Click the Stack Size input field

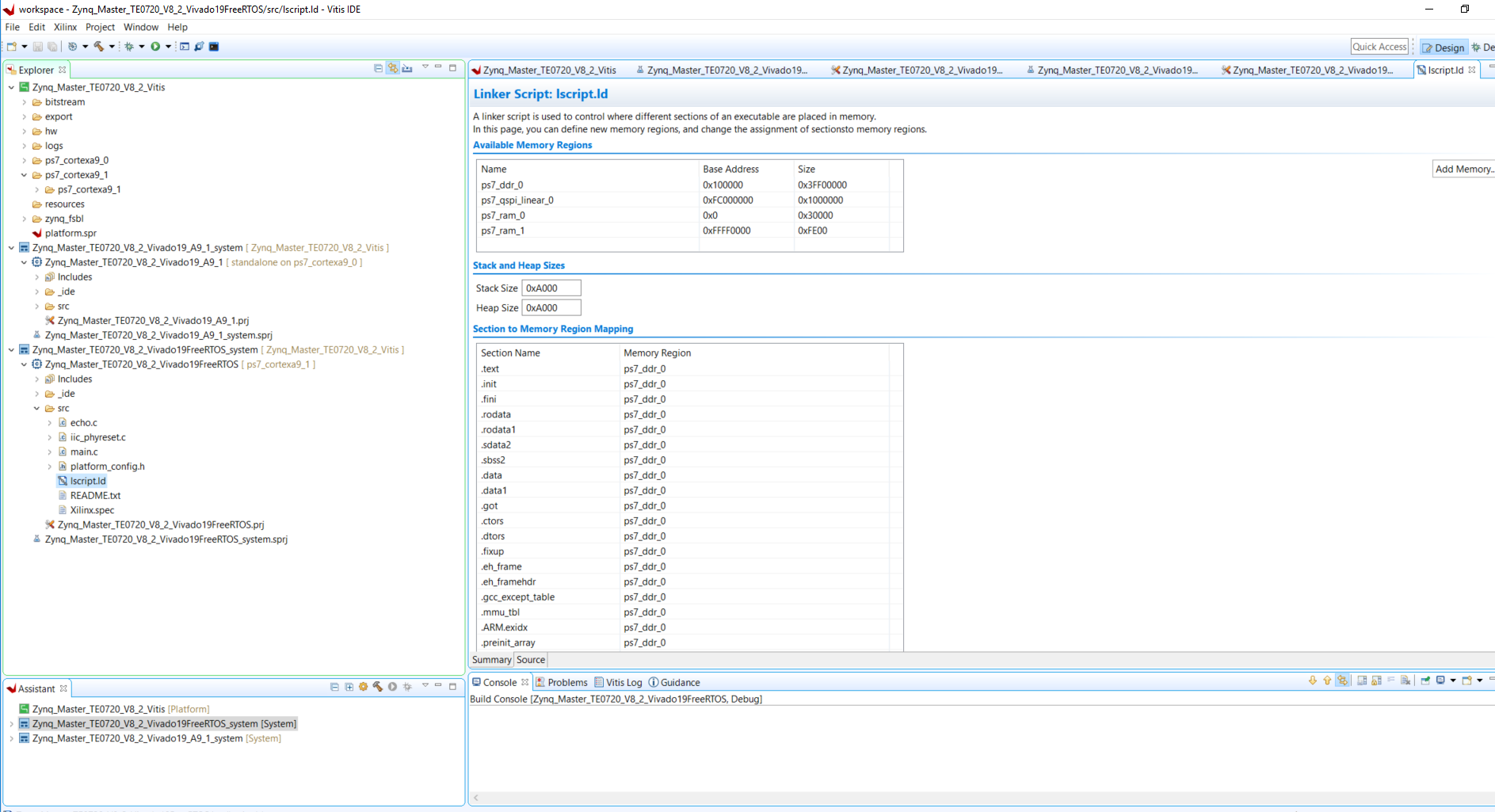pyautogui.click(x=551, y=288)
